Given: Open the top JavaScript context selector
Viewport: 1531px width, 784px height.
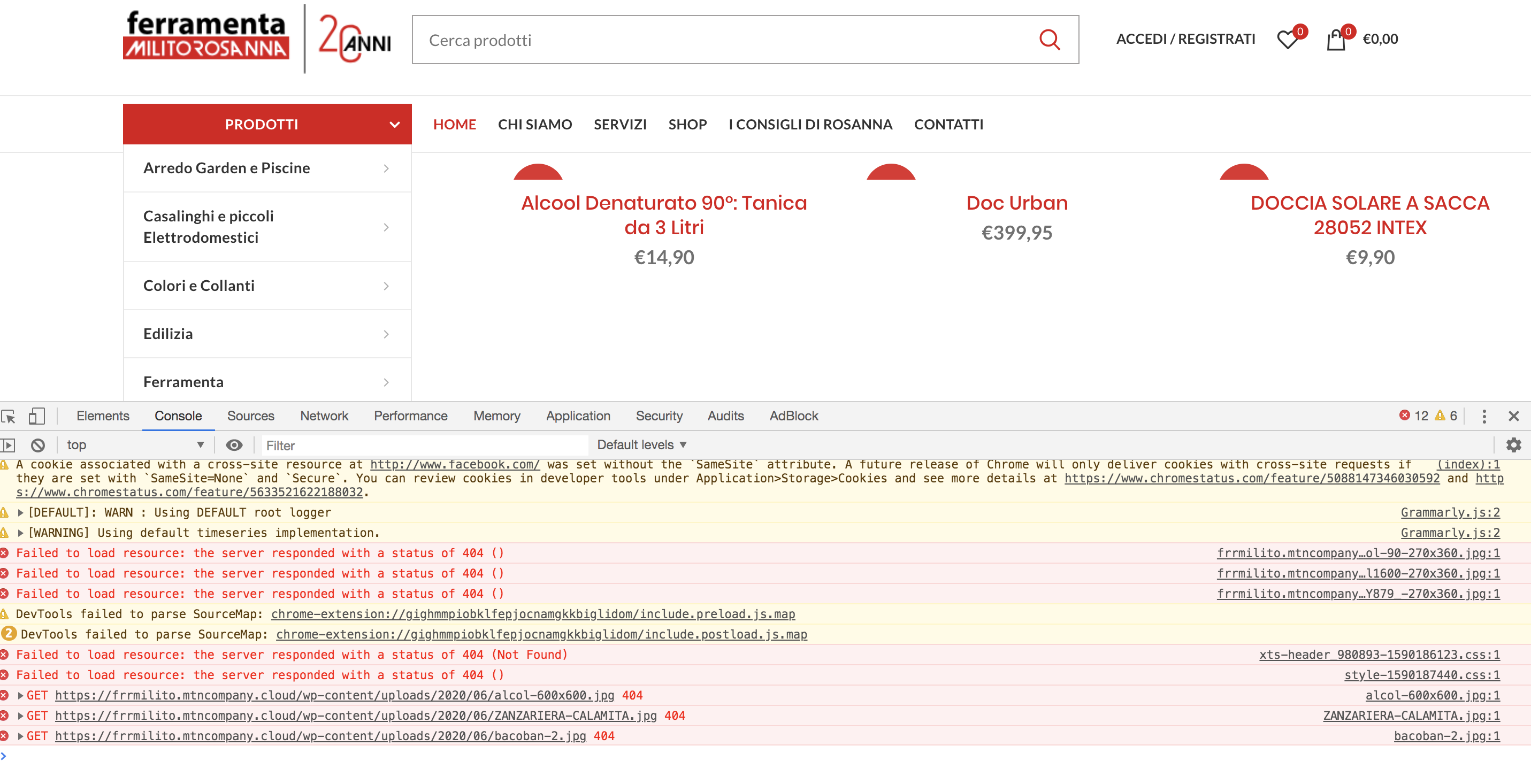Looking at the screenshot, I should tap(135, 445).
